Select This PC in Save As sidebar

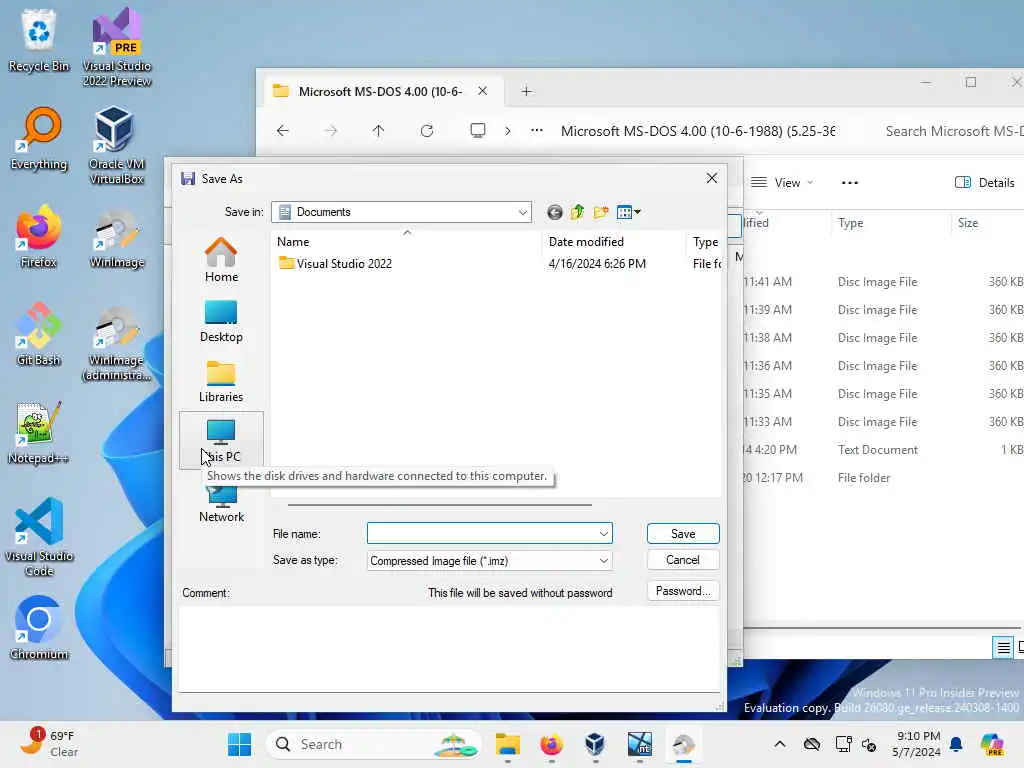[x=221, y=441]
